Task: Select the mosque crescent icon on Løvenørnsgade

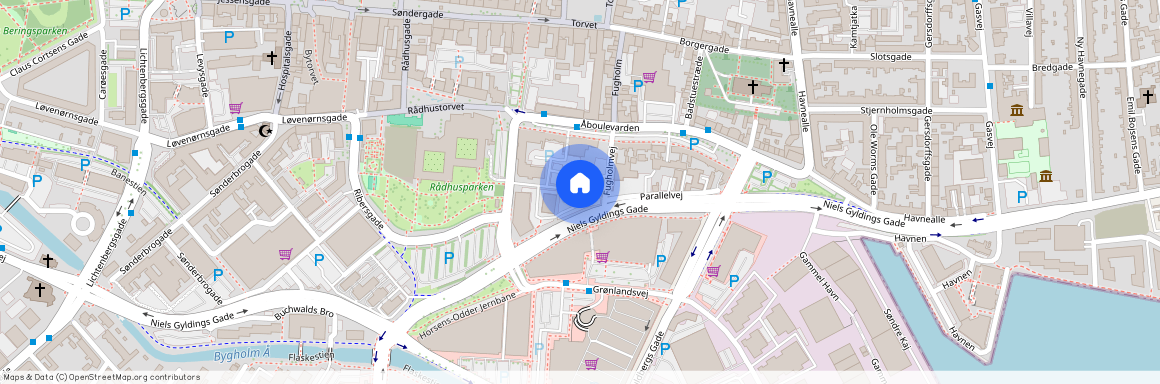Action: click(x=265, y=131)
